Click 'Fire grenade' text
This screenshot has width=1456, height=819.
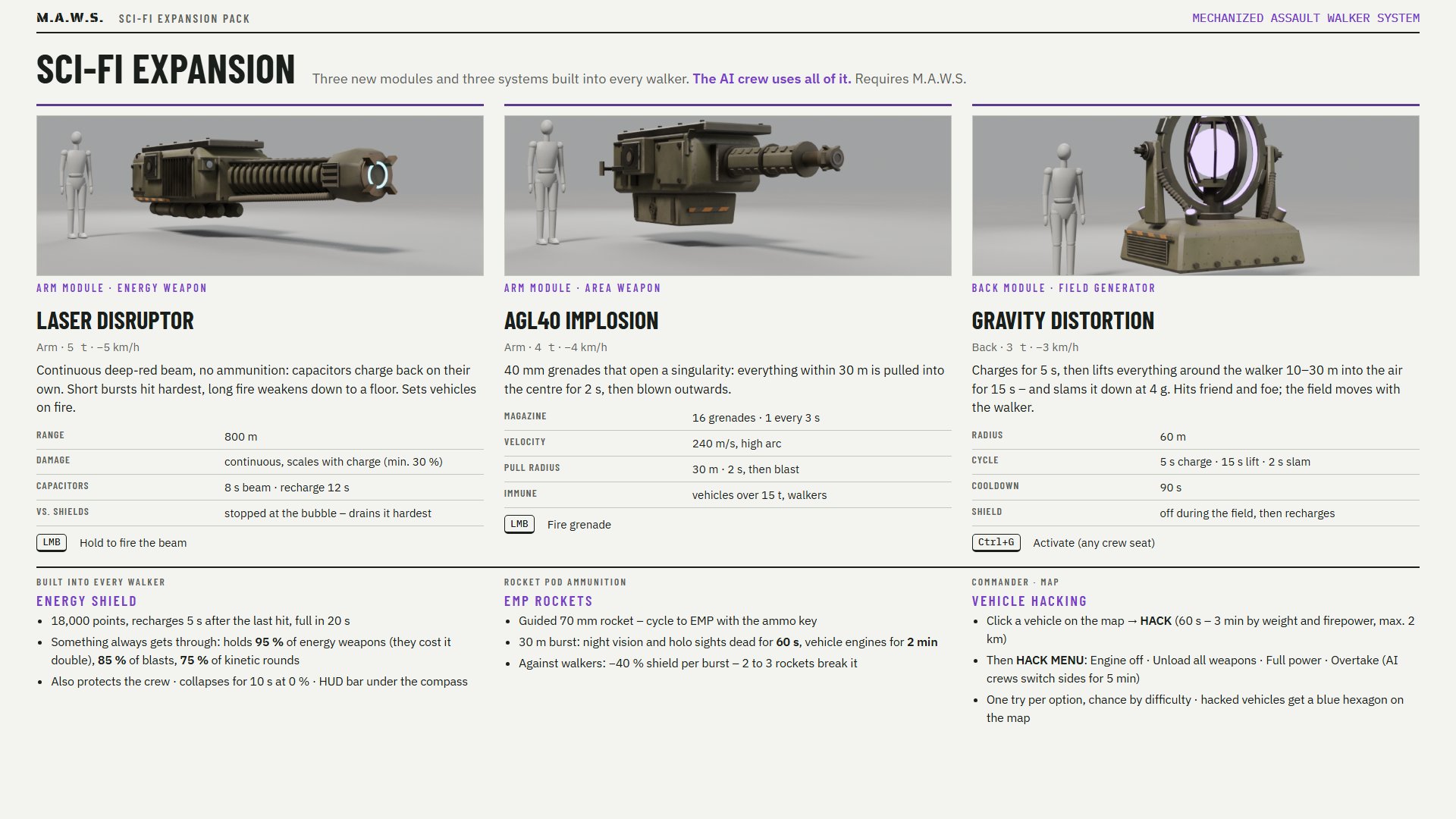(579, 525)
